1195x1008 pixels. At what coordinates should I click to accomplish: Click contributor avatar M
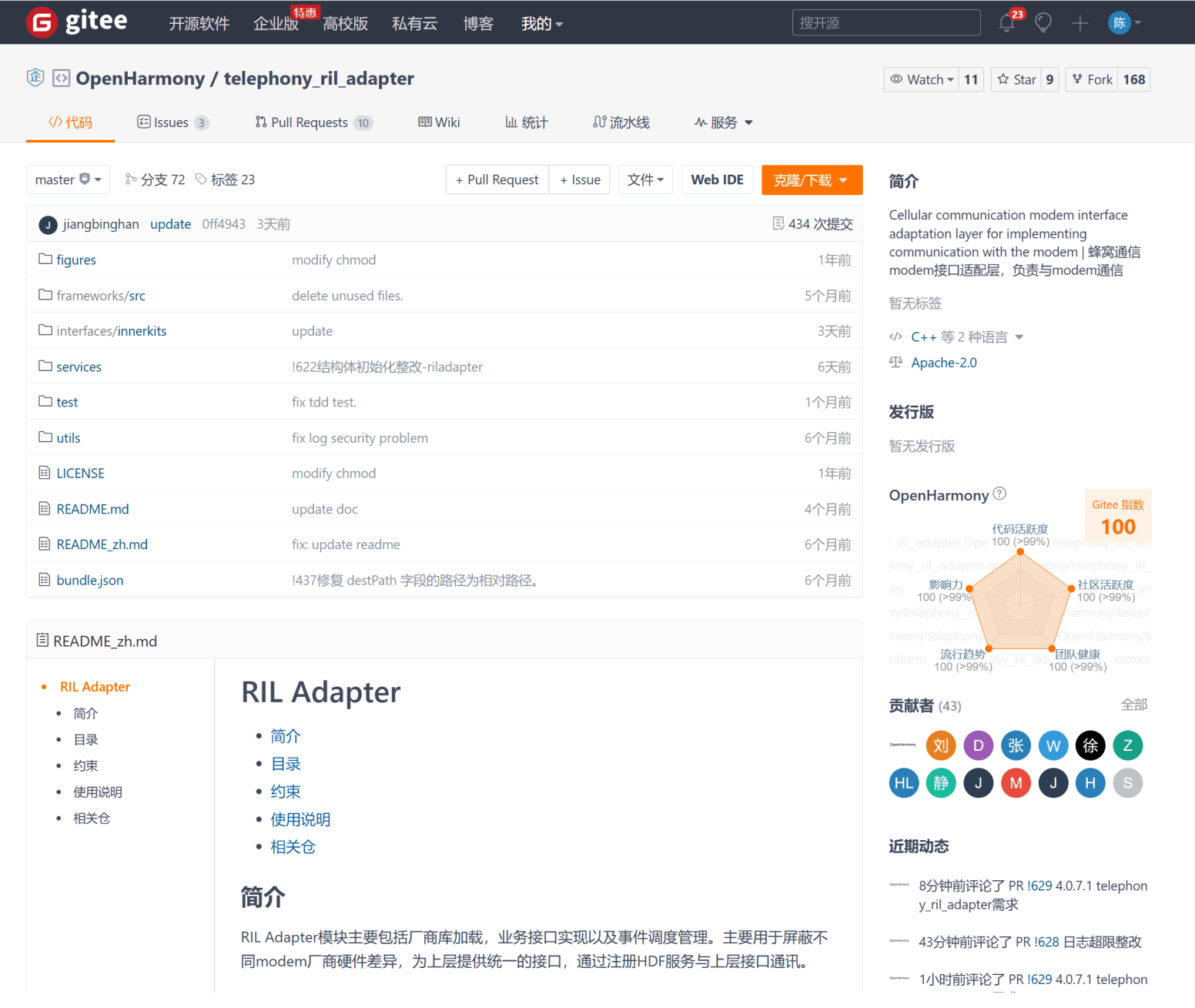point(1016,783)
